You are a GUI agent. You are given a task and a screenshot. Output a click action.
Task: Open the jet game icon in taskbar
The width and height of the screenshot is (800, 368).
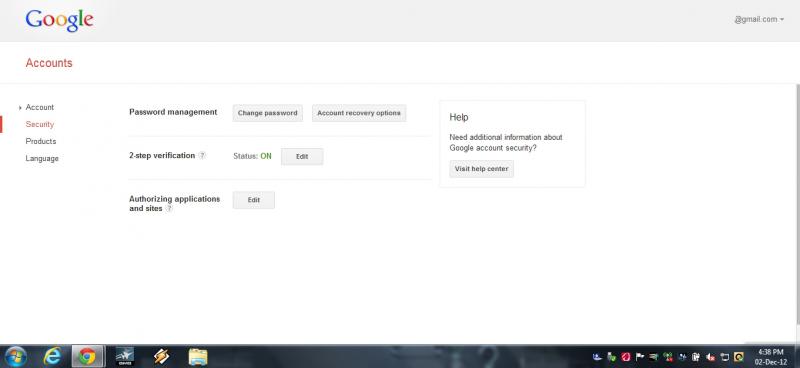pos(124,356)
